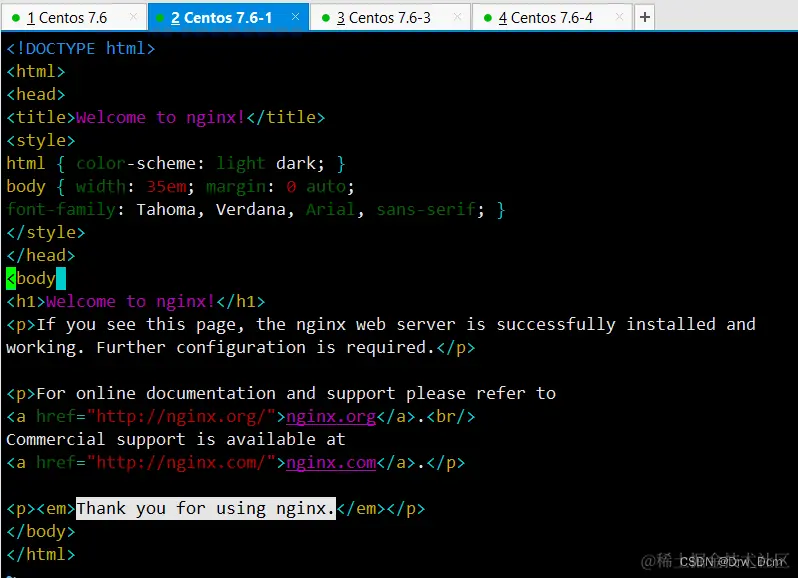Click the font-family: Tahoma, Verdana line
The image size is (798, 578).
(255, 210)
